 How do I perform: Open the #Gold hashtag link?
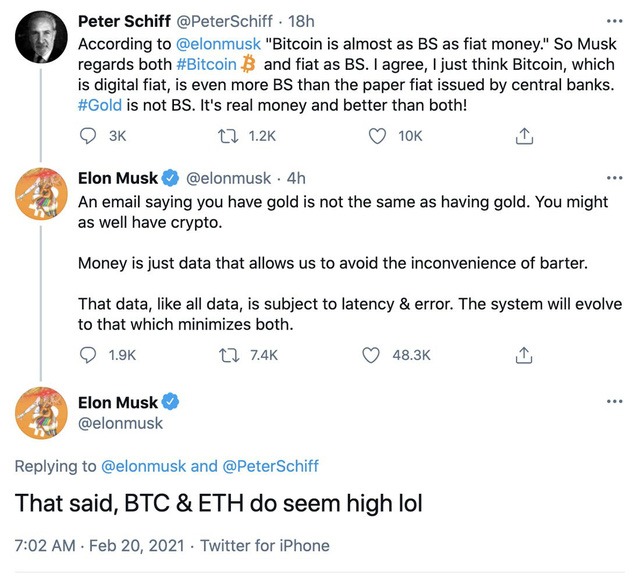[x=102, y=108]
